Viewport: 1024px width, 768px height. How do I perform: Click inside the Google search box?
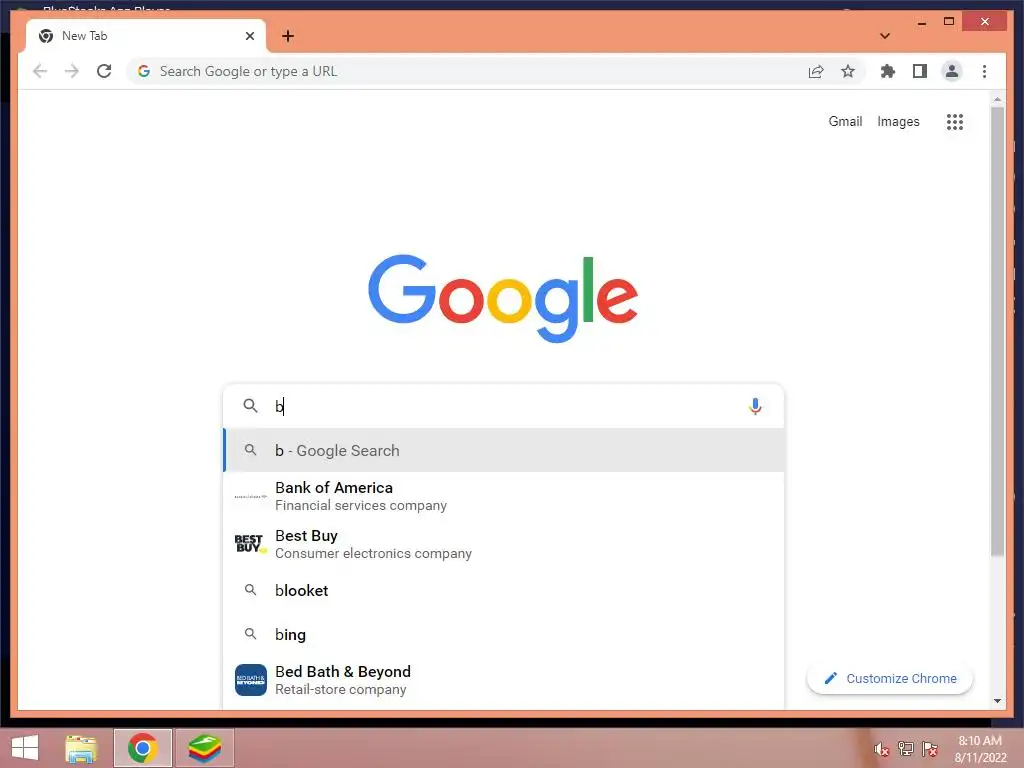pyautogui.click(x=503, y=406)
